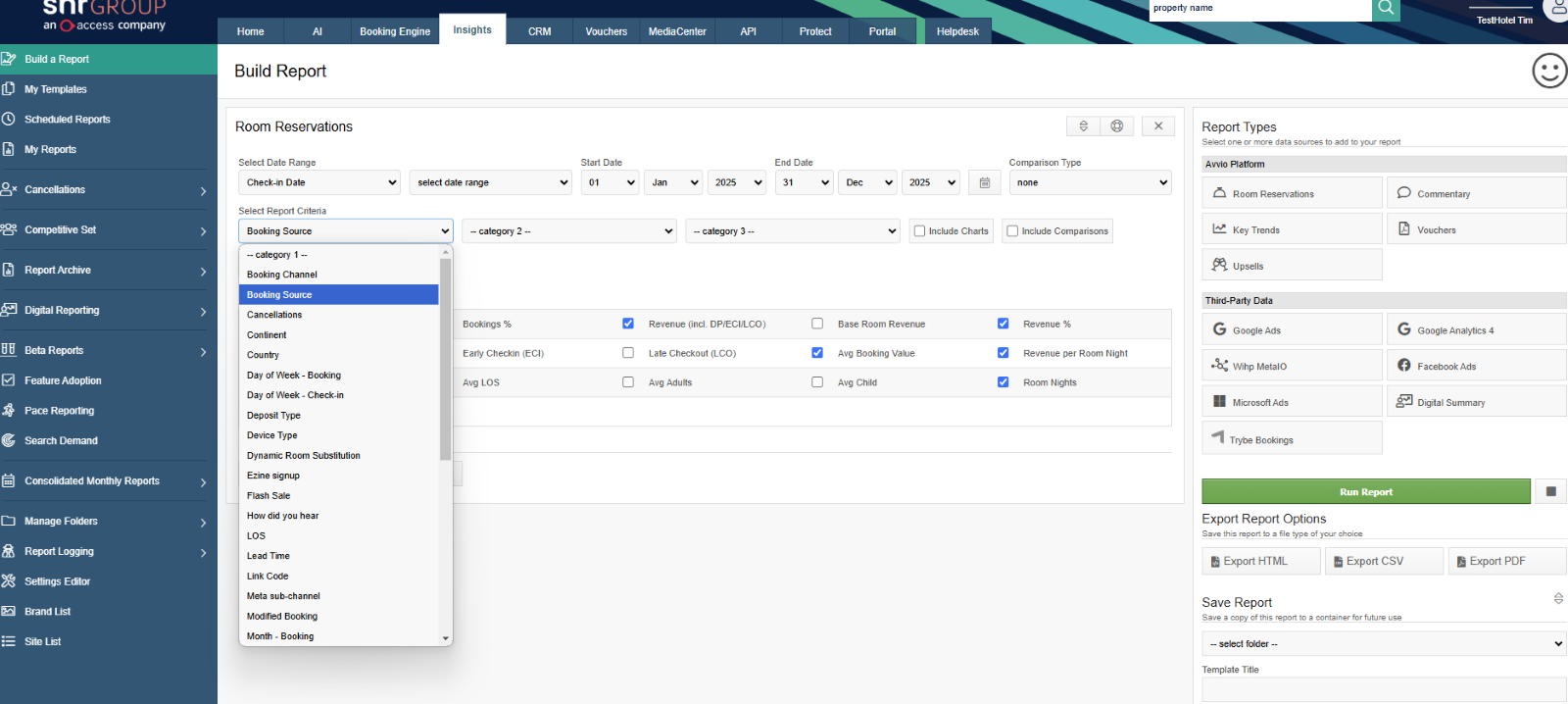The height and width of the screenshot is (704, 1568).
Task: Click Export HTML button
Action: click(x=1261, y=561)
